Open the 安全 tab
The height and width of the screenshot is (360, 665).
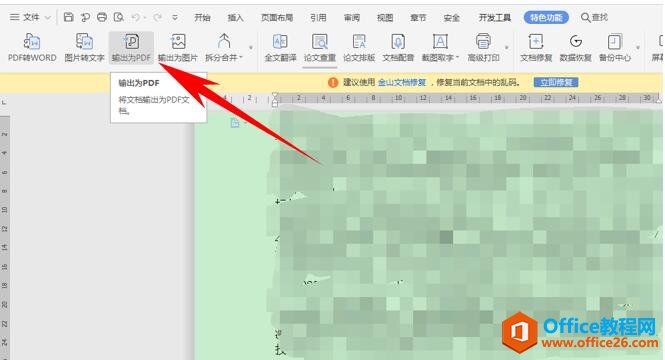(x=452, y=17)
